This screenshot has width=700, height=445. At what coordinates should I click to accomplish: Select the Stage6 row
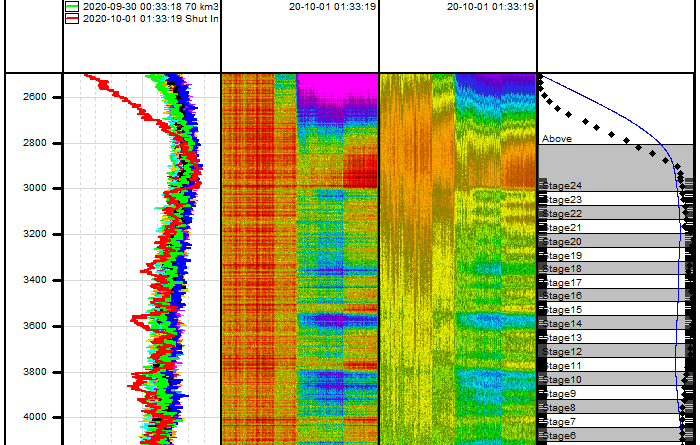point(616,435)
